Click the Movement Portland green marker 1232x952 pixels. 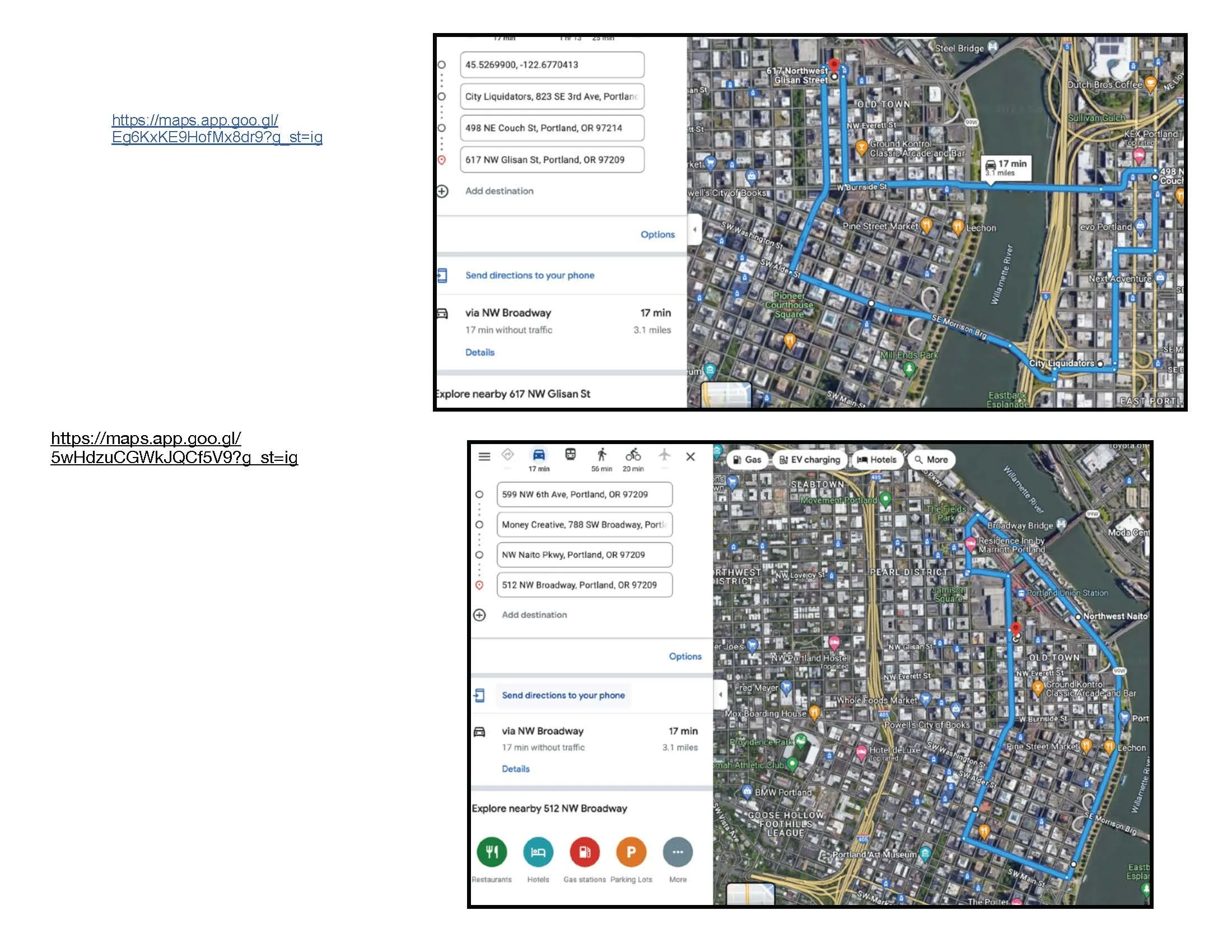point(886,500)
